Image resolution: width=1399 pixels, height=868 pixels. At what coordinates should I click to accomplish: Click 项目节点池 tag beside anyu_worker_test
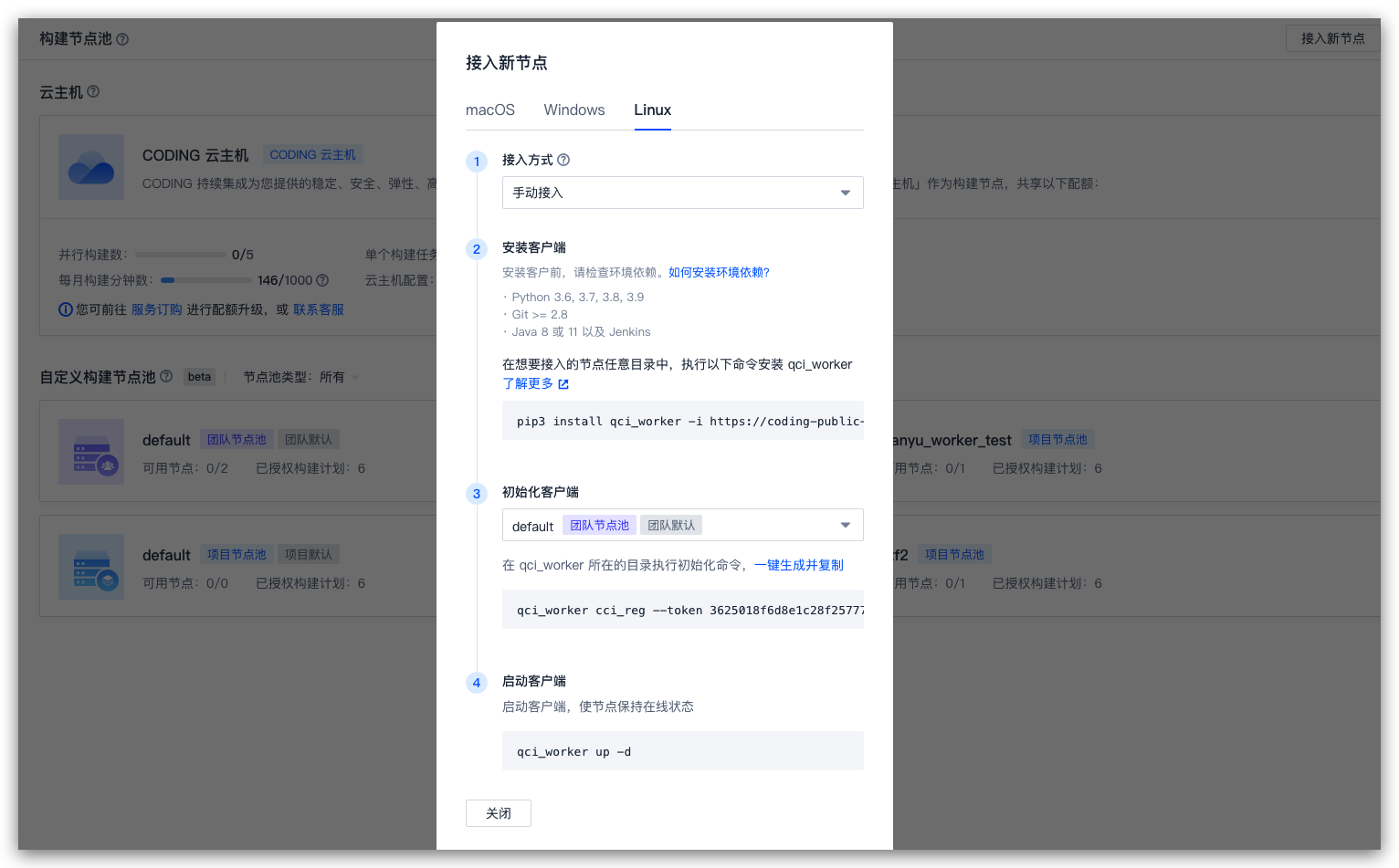click(1057, 439)
